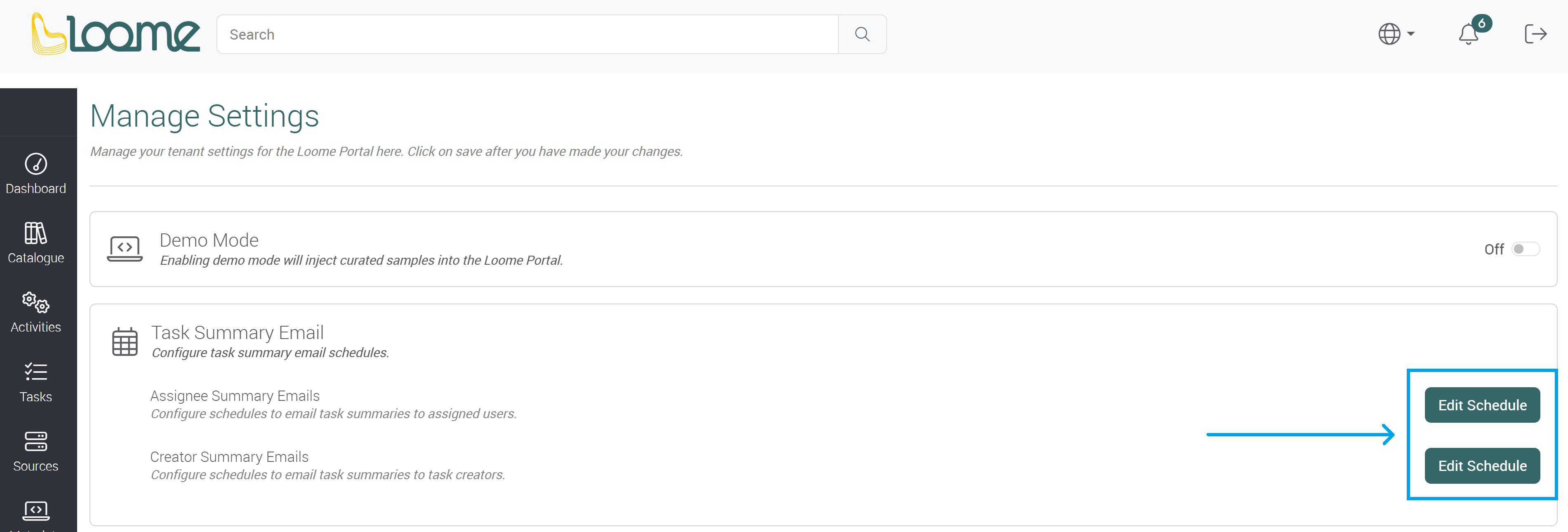Expand the globe menu chevron
Viewport: 1568px width, 532px height.
click(x=1410, y=35)
